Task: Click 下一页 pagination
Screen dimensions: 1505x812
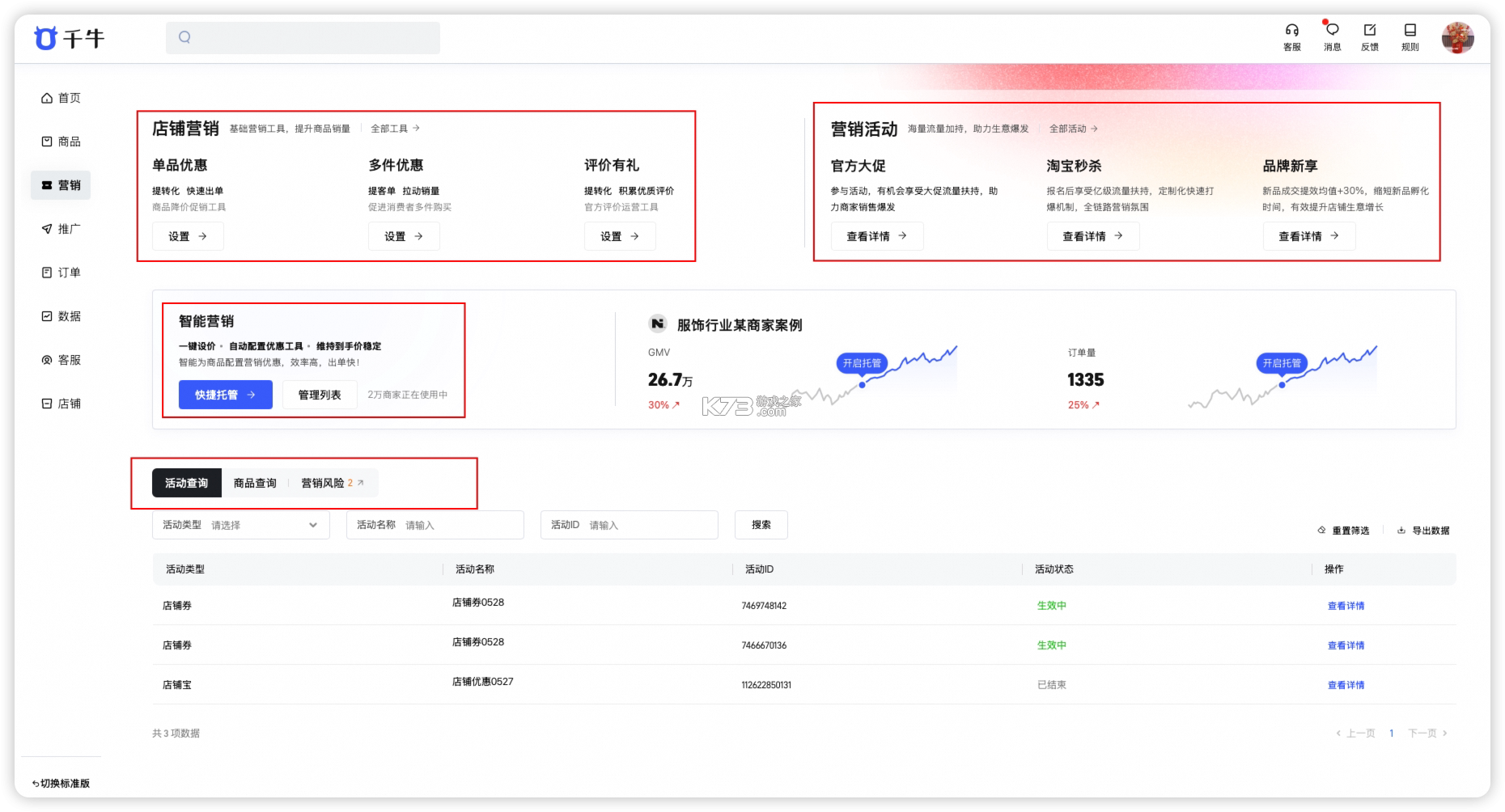Action: pyautogui.click(x=1427, y=733)
